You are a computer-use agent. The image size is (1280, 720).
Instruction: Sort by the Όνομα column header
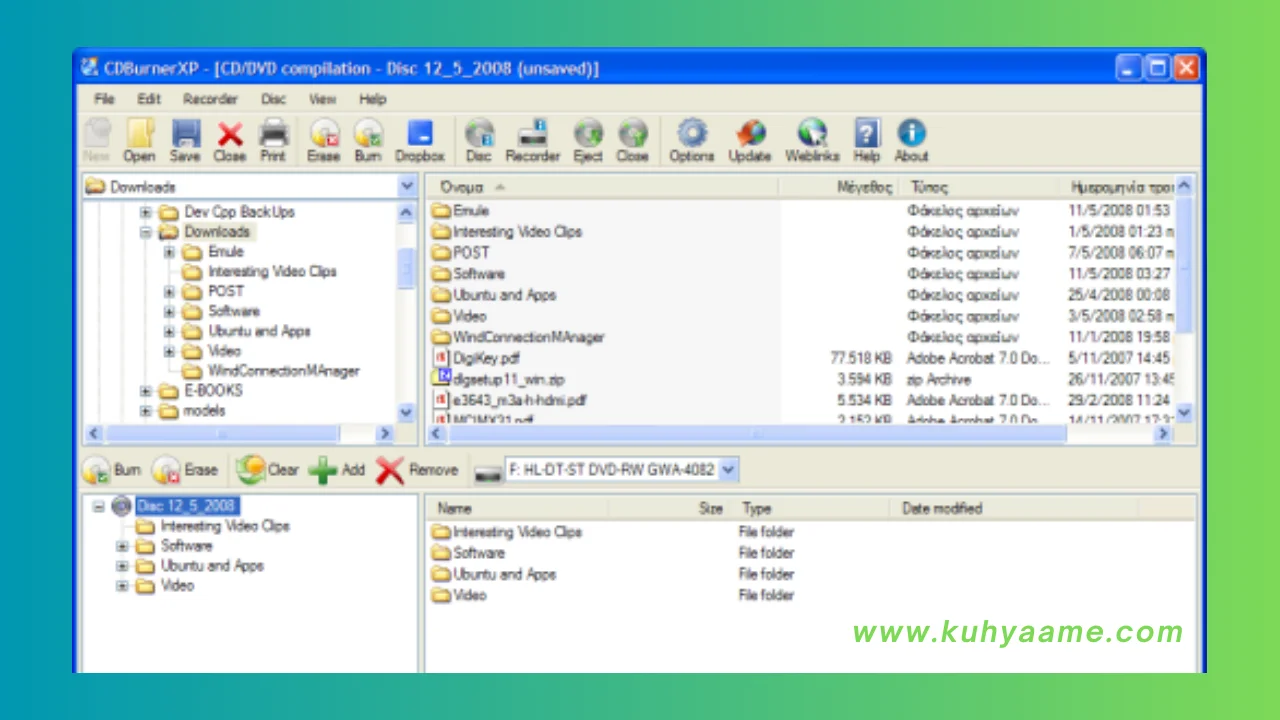tap(602, 187)
